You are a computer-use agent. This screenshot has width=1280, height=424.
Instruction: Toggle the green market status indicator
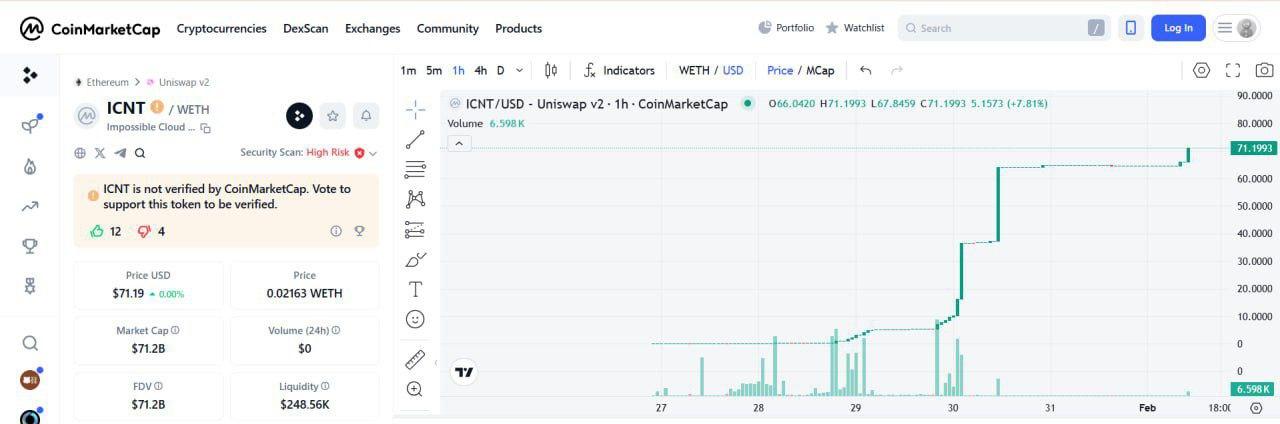tap(747, 103)
